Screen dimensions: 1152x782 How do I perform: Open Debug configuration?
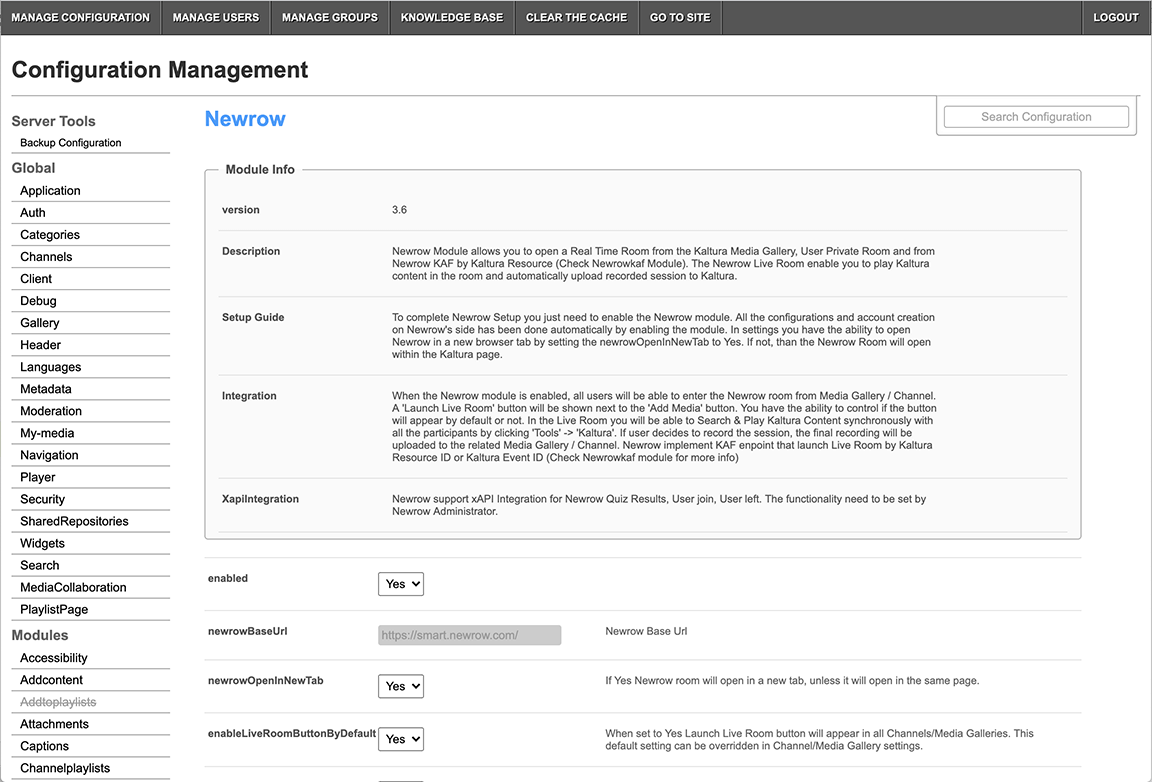pos(38,301)
